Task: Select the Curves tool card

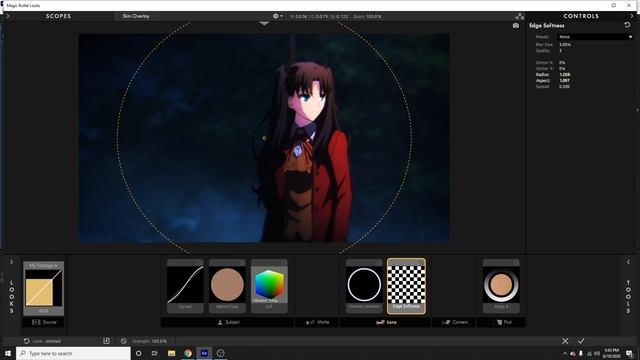Action: coord(185,286)
